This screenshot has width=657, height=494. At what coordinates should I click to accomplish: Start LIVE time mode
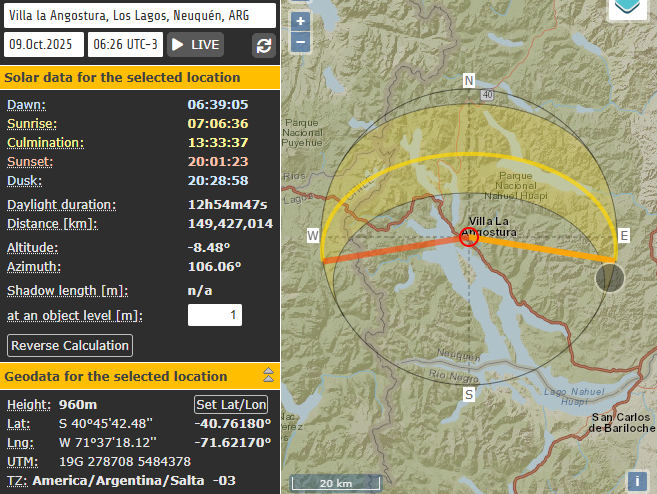tap(195, 45)
